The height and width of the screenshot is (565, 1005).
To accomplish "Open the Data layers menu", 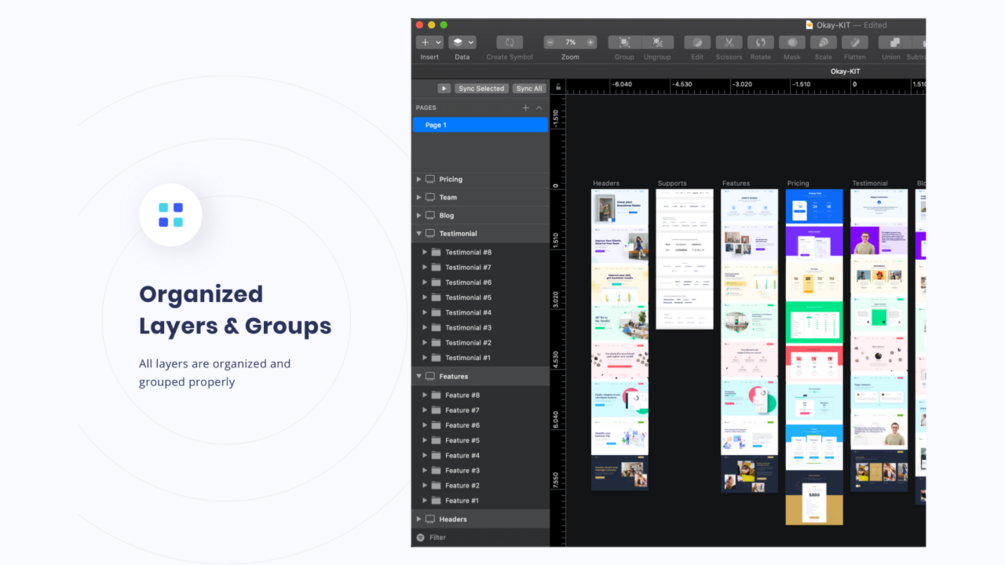I will (461, 42).
